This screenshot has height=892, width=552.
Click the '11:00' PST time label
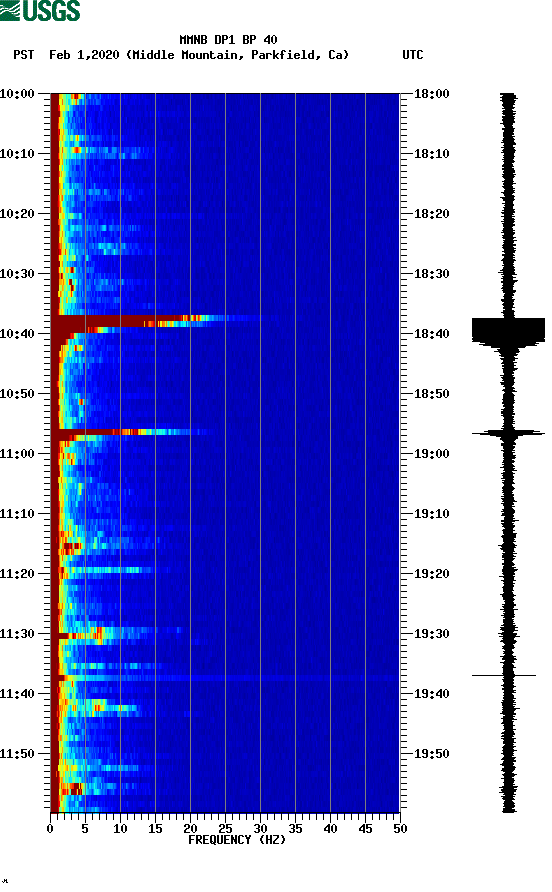pos(17,454)
